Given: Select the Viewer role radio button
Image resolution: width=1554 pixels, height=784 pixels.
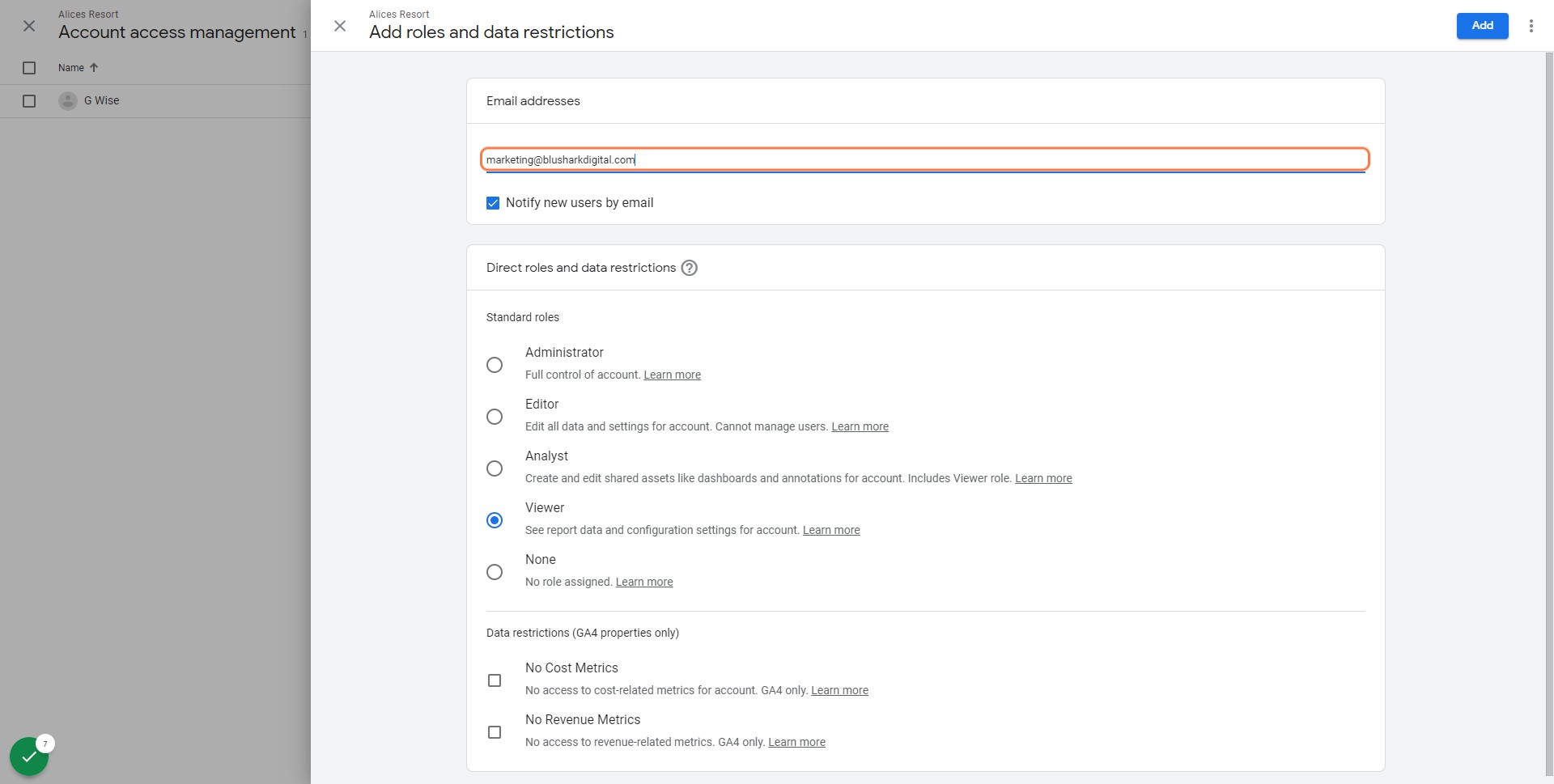Looking at the screenshot, I should coord(495,520).
